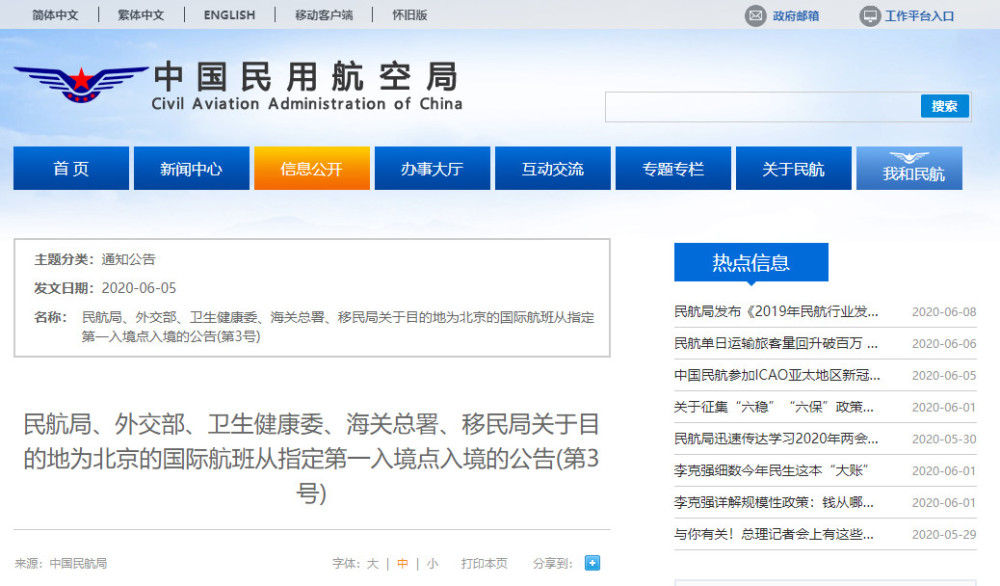Click date 2020-05-29 in hot news
This screenshot has height=586, width=1000.
944,534
